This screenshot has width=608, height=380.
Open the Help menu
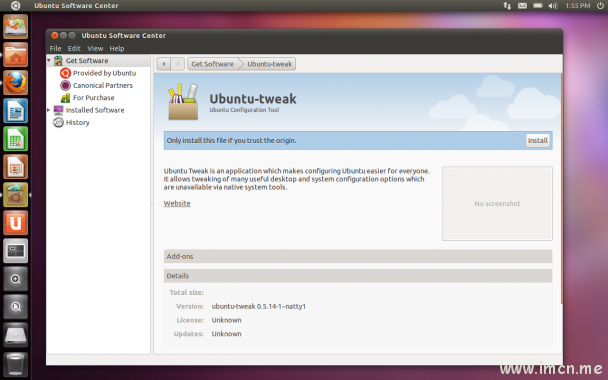pos(117,48)
